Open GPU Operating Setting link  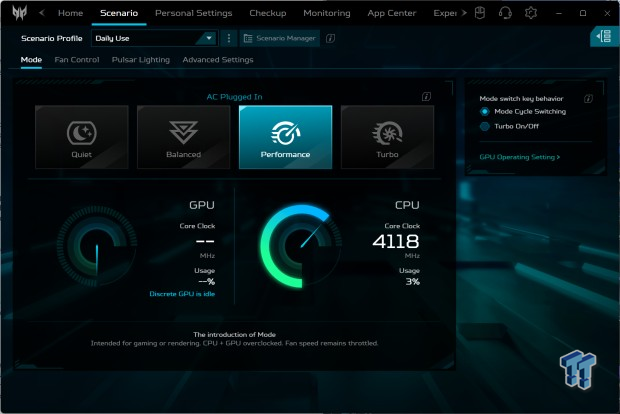520,157
